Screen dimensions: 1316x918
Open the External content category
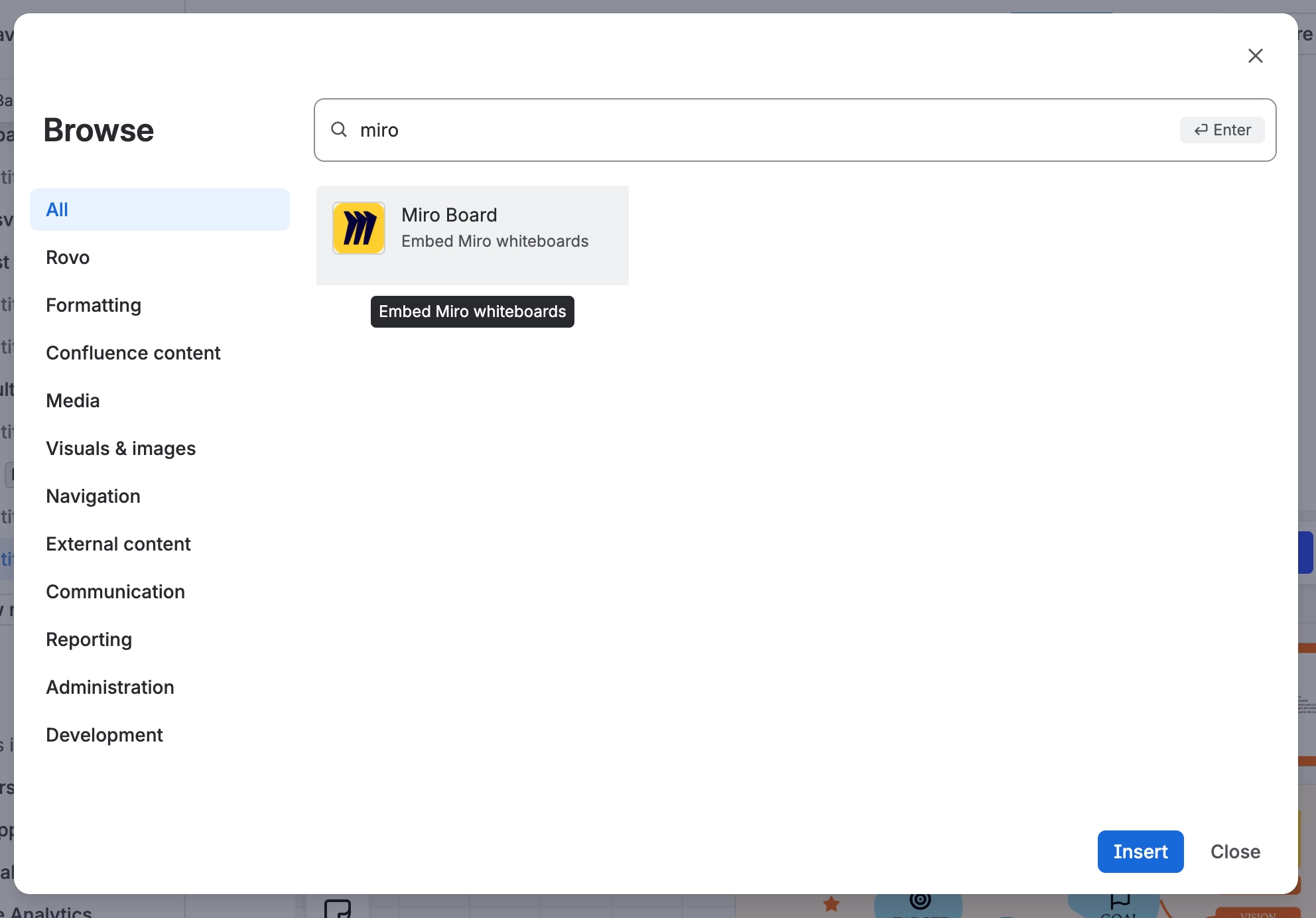tap(160, 544)
